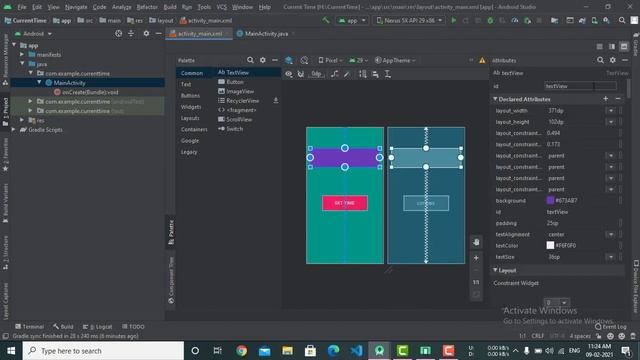The width and height of the screenshot is (640, 360).
Task: Toggle autoconnect magnet icon in design toolbar
Action: tap(301, 74)
